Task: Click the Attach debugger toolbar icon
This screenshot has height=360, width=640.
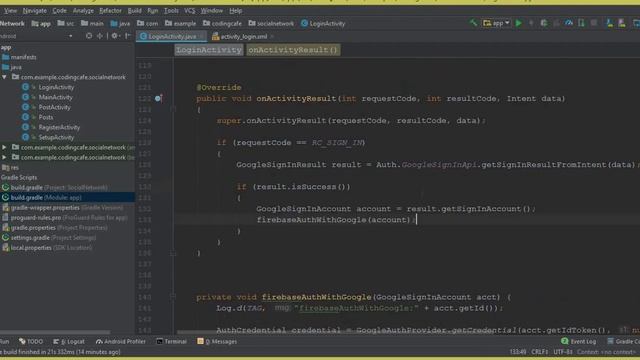Action: 581,23
